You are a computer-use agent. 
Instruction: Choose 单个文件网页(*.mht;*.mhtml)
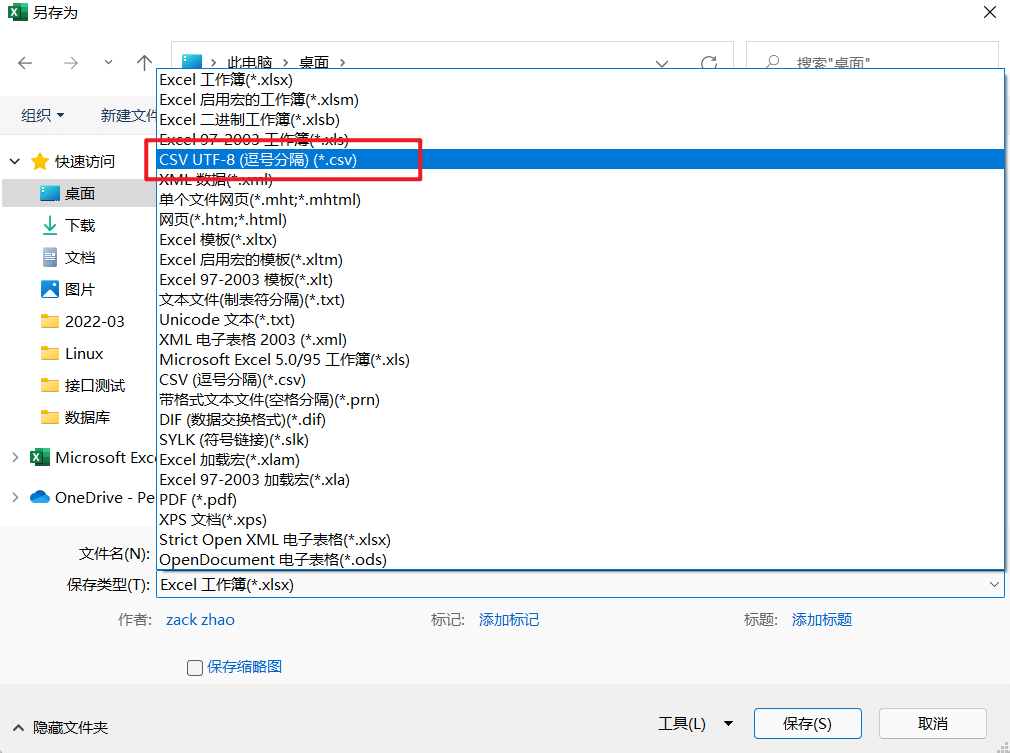click(x=580, y=200)
